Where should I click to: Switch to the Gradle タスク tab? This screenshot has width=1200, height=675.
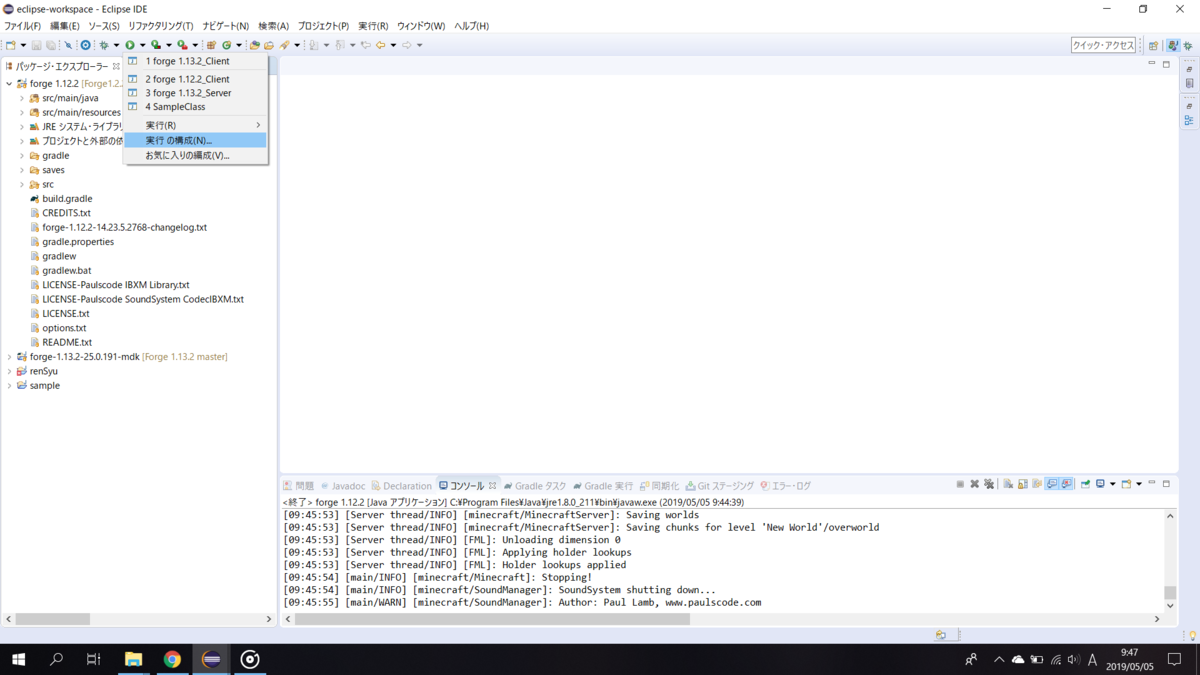(x=535, y=485)
